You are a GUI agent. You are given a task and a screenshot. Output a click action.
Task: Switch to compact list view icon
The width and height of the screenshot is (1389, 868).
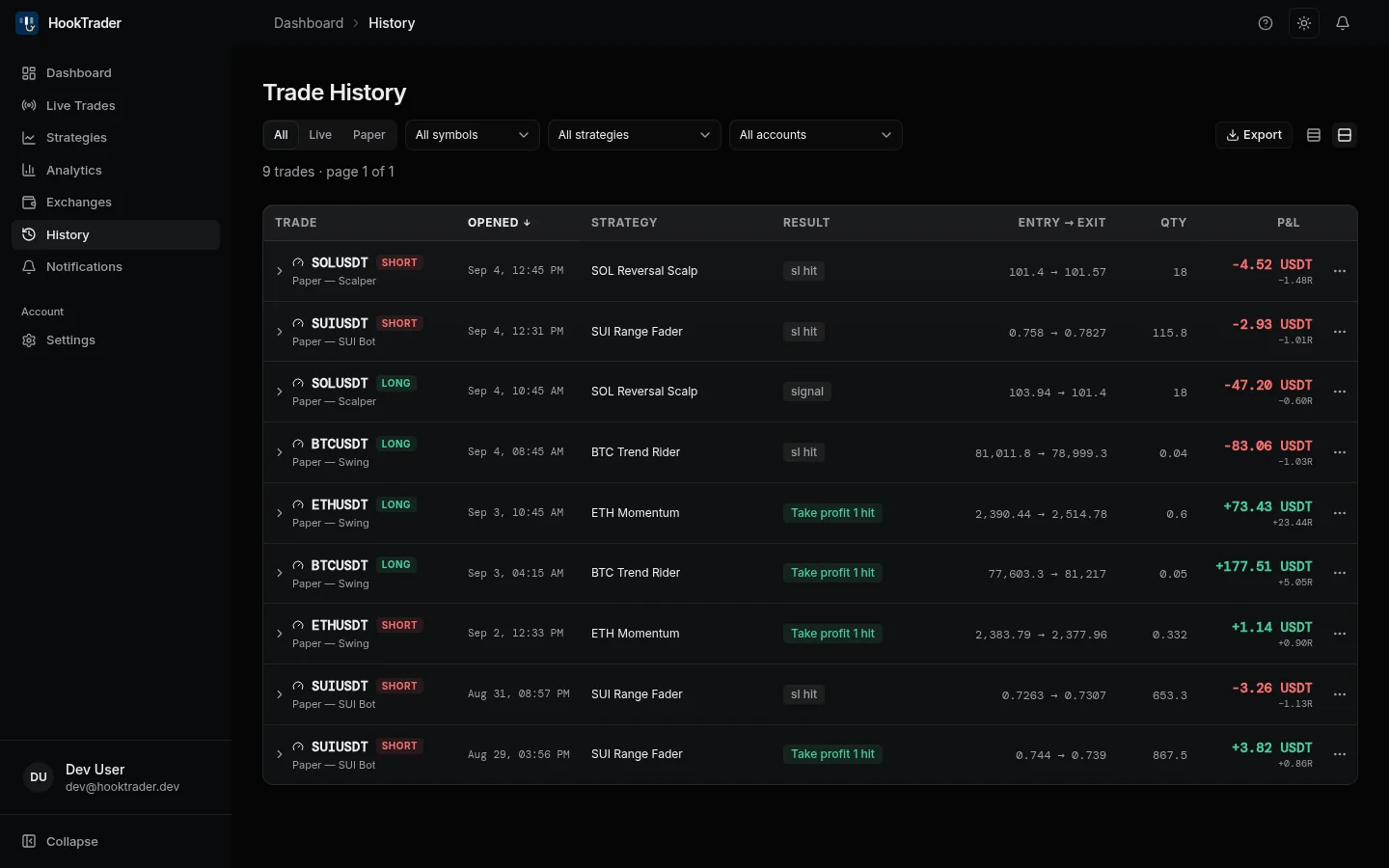click(x=1314, y=135)
